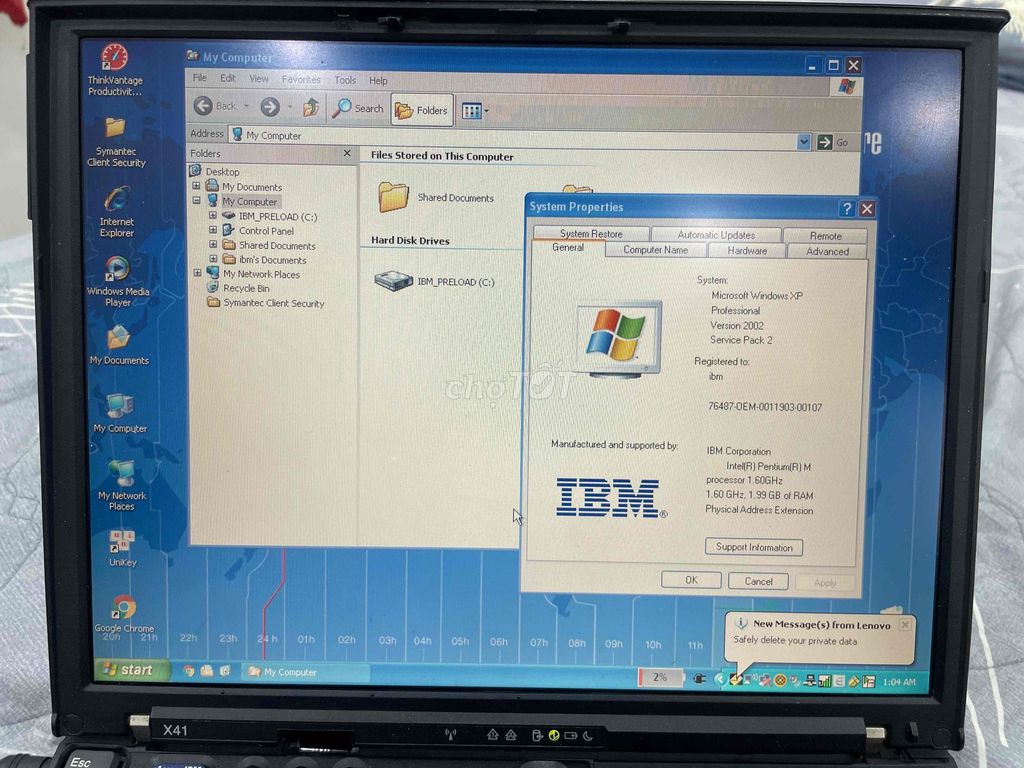Expand IBM_PRELOAD (C:) tree node
The image size is (1024, 768).
[212, 215]
